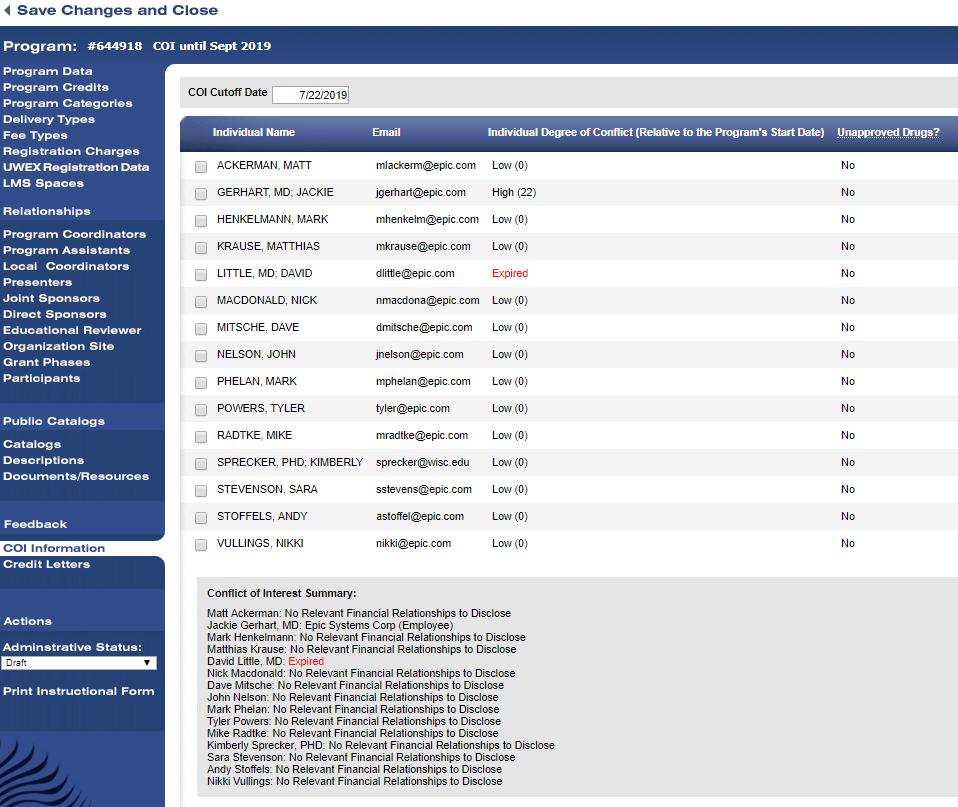Click the COI Cutoff Date field
The image size is (958, 807).
pyautogui.click(x=310, y=95)
